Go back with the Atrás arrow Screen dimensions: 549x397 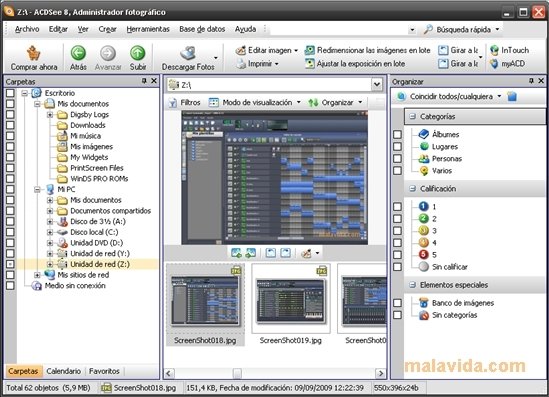(x=78, y=53)
